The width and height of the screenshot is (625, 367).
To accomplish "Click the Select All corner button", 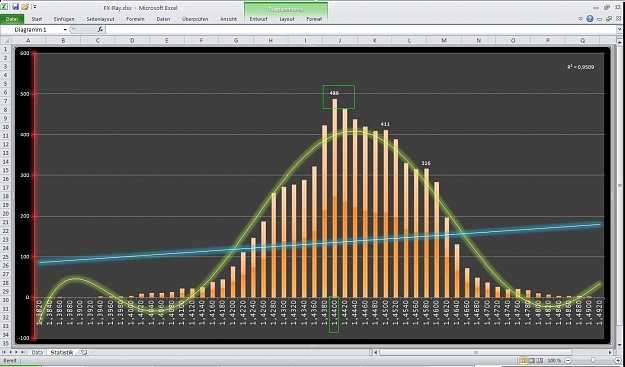I will click(x=6, y=41).
